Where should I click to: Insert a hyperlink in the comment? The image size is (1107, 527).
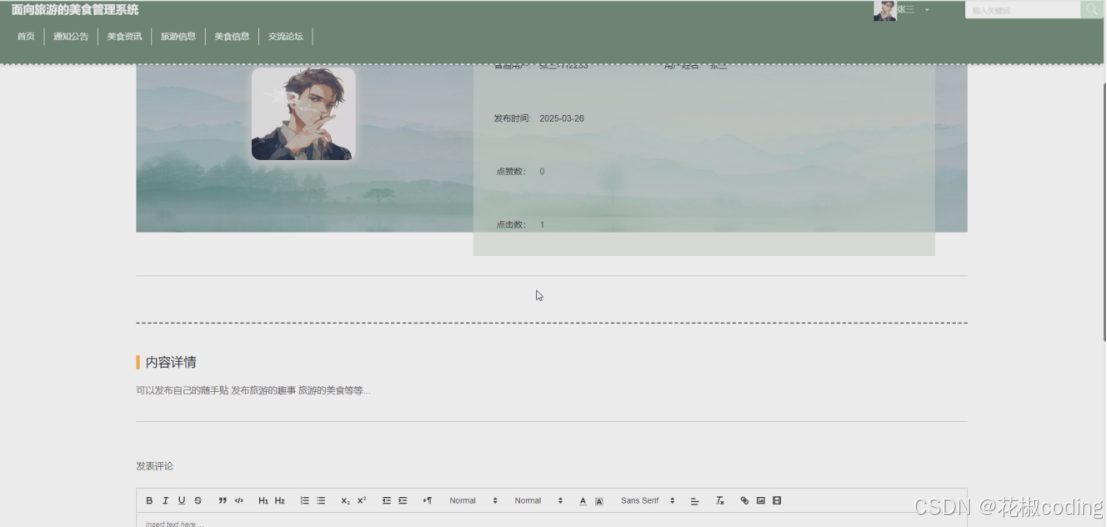coord(744,500)
